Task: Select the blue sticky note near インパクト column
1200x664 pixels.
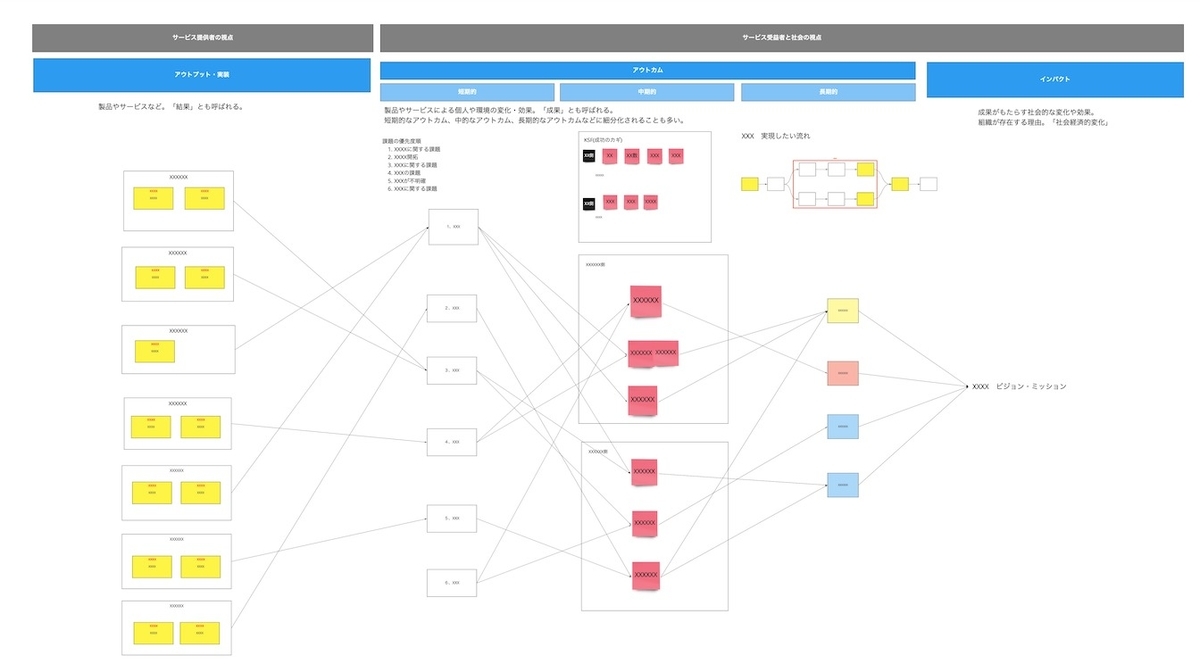Action: 843,426
